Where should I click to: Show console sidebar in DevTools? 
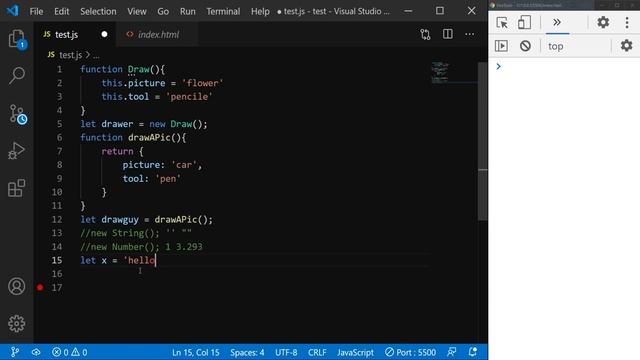[501, 46]
